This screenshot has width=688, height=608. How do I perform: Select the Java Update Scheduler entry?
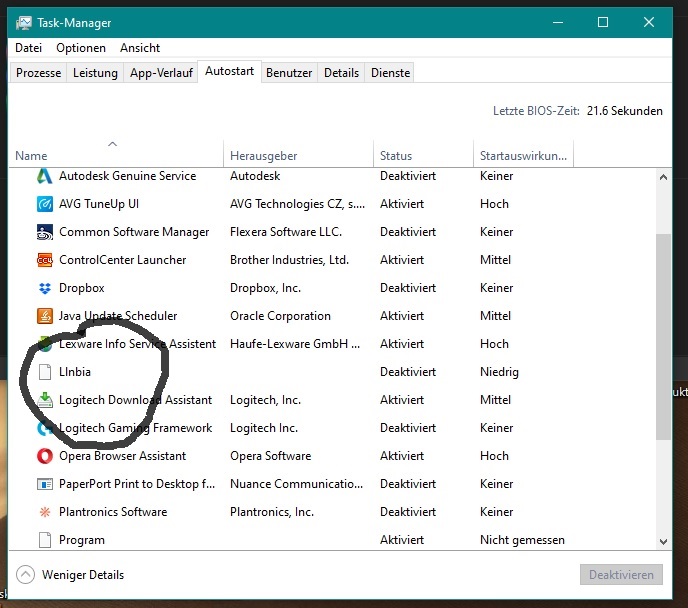(118, 316)
